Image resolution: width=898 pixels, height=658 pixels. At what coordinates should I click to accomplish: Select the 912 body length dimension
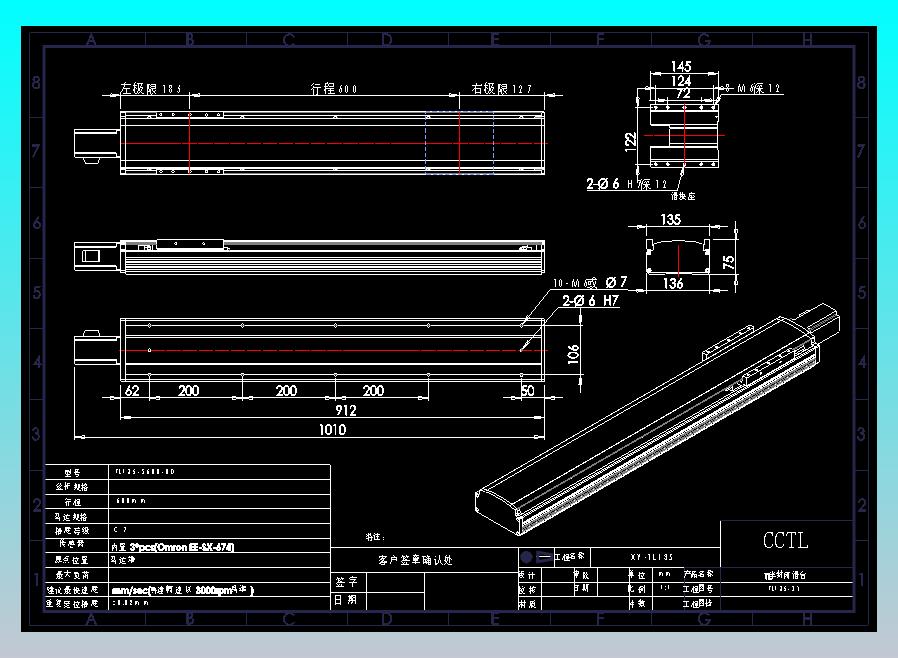[x=345, y=410]
